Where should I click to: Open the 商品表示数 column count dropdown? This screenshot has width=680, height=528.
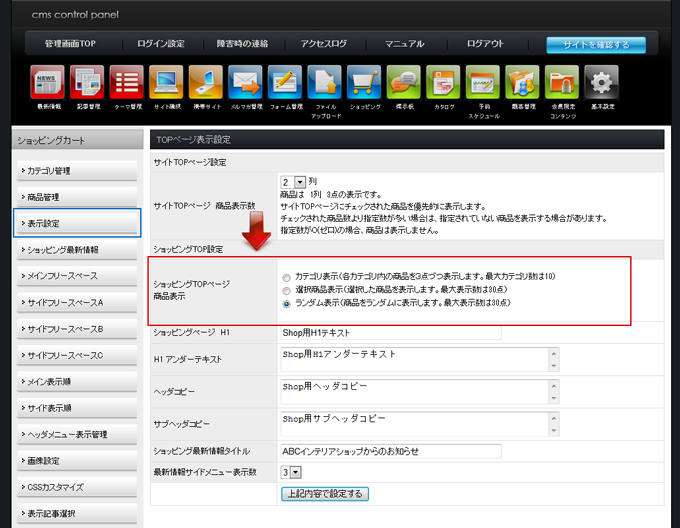(293, 181)
